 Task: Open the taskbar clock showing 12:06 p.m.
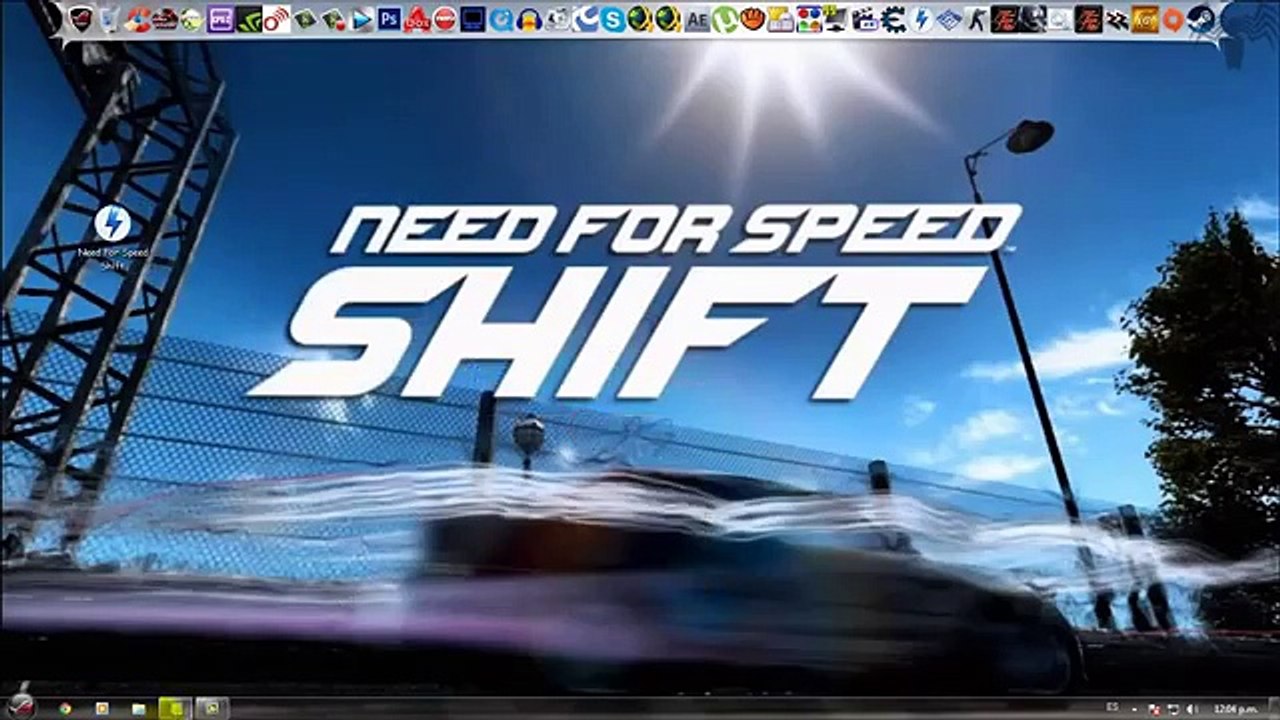[x=1236, y=708]
